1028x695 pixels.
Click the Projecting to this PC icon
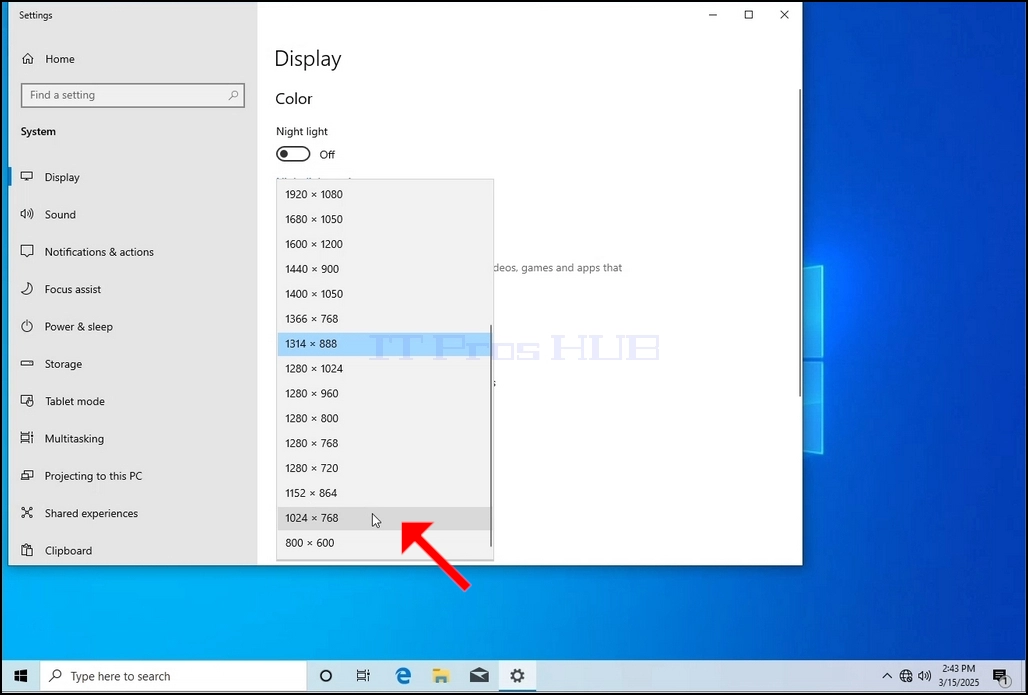pyautogui.click(x=27, y=475)
